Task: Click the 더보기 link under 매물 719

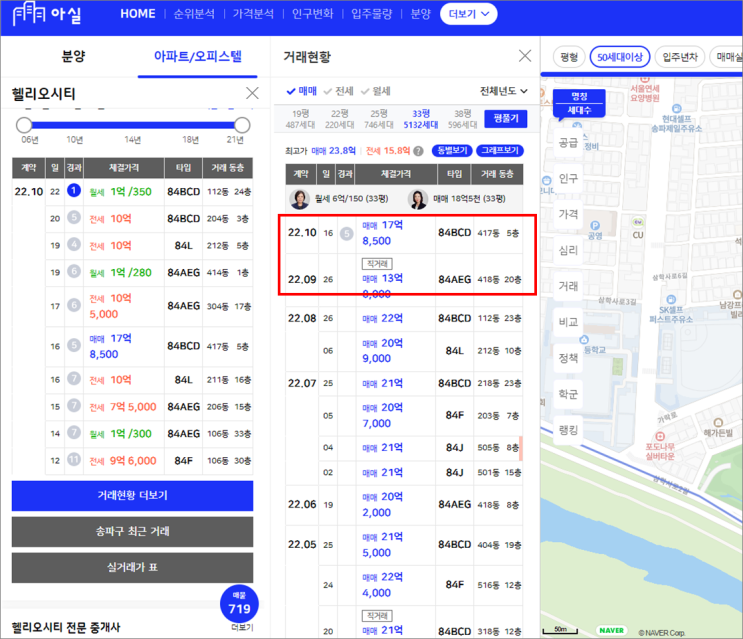Action: (242, 628)
